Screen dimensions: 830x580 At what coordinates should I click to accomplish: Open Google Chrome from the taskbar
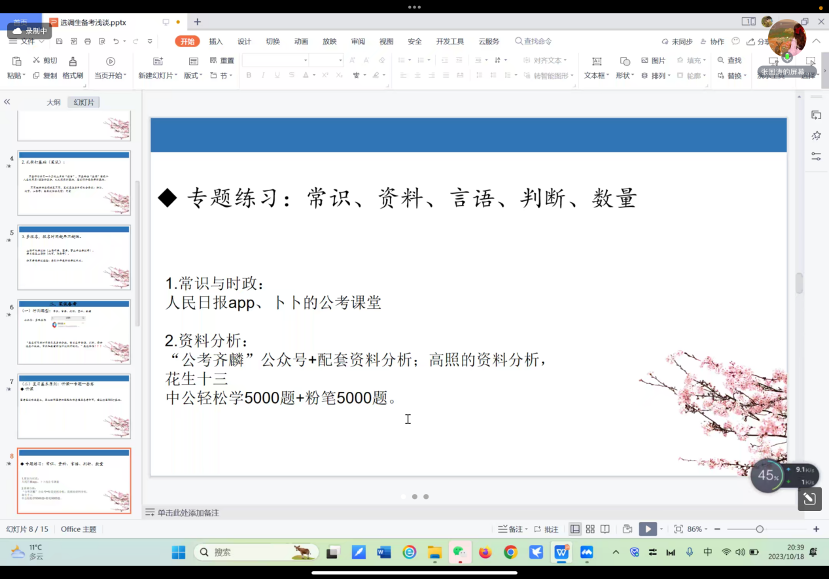[510, 552]
